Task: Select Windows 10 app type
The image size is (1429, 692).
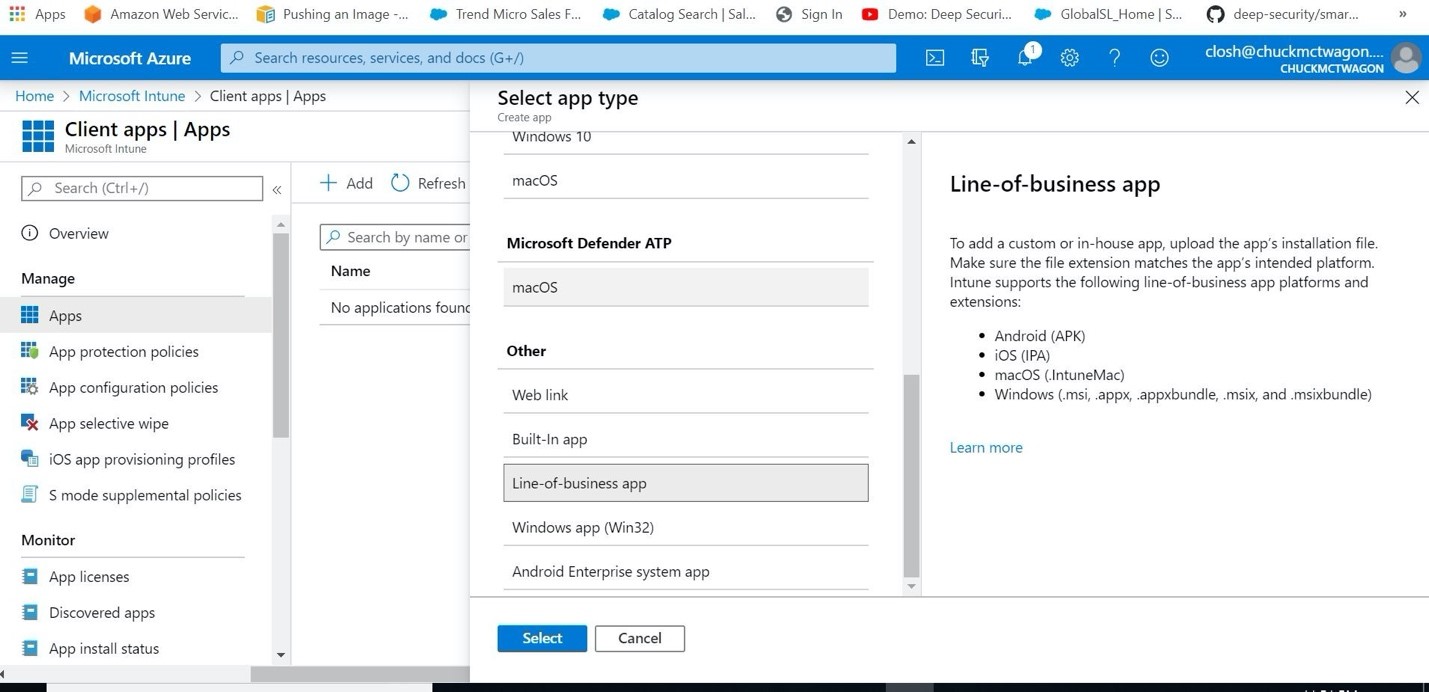Action: click(686, 139)
